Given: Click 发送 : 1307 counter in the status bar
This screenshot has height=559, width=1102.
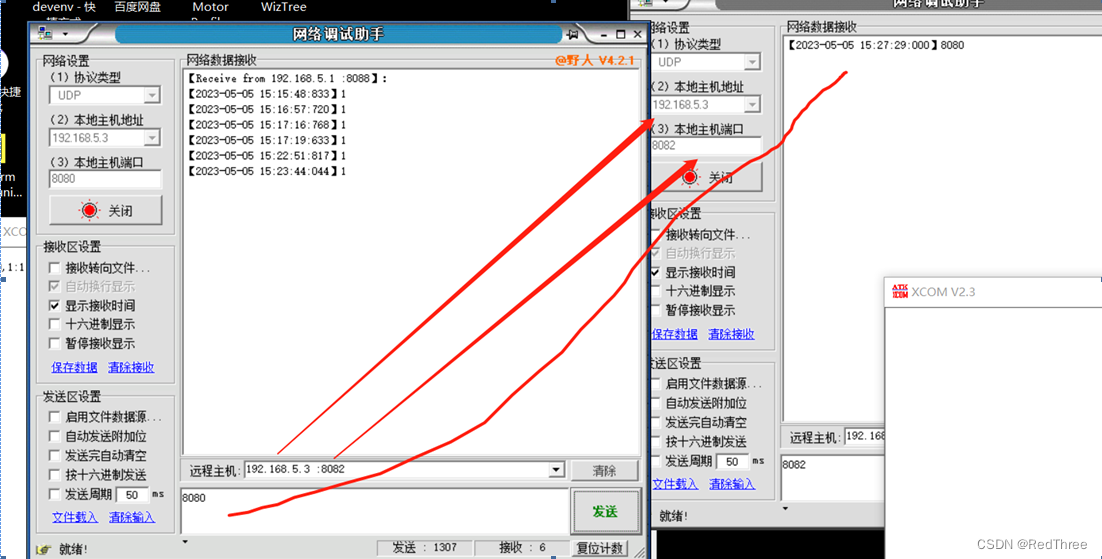Looking at the screenshot, I should pyautogui.click(x=424, y=548).
